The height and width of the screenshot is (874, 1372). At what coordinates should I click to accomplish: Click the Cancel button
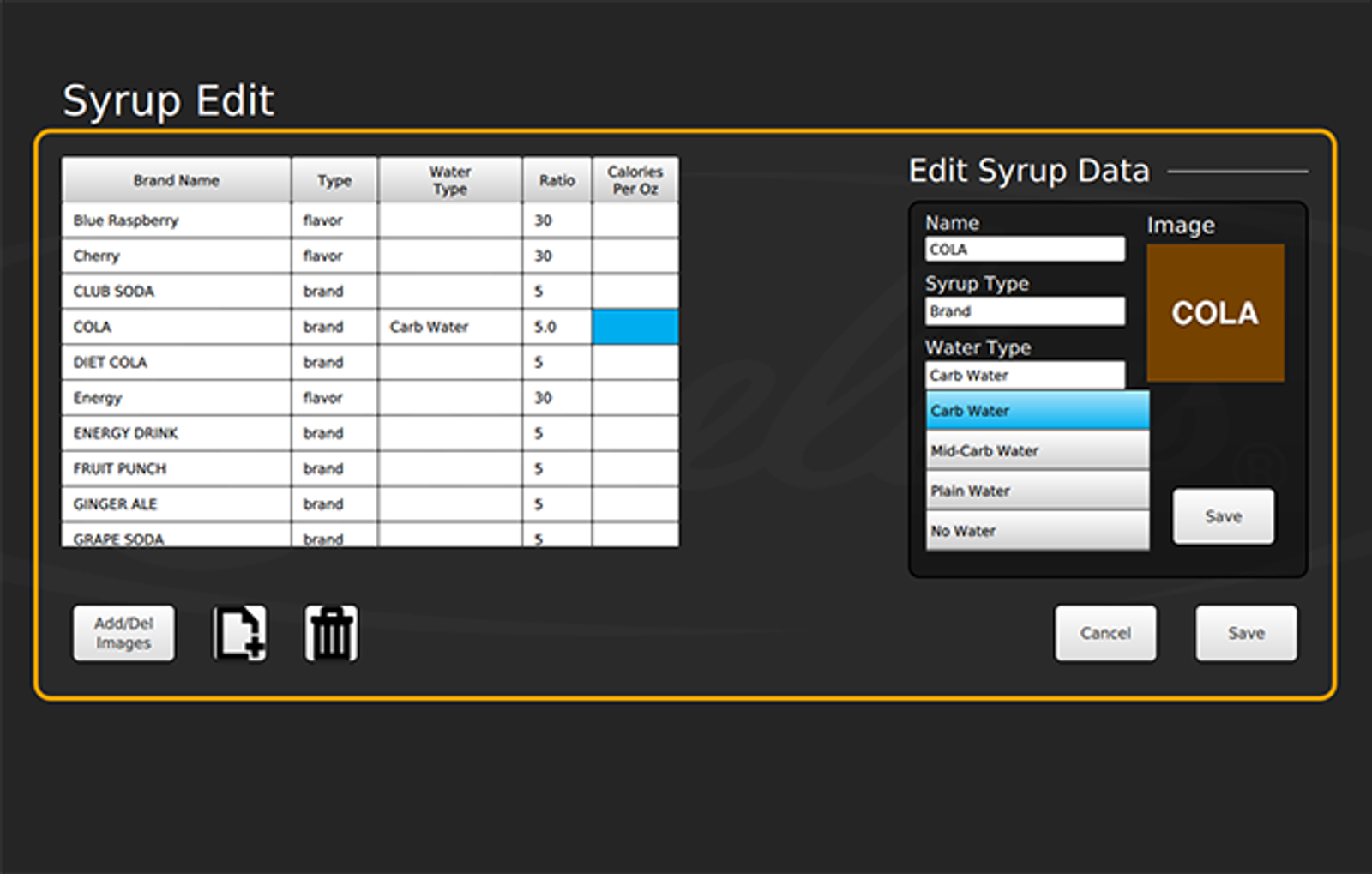pyautogui.click(x=1105, y=633)
